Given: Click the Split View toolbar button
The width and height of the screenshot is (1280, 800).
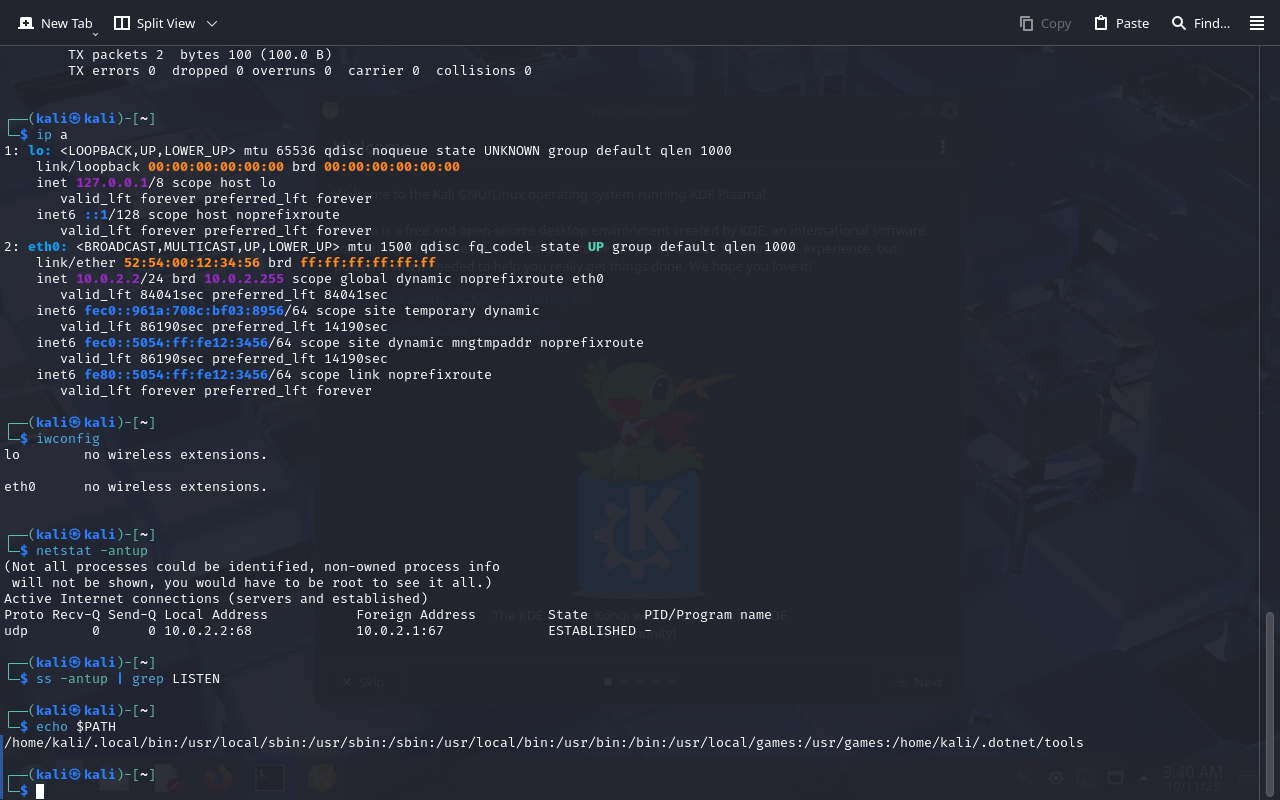Looking at the screenshot, I should tap(154, 23).
